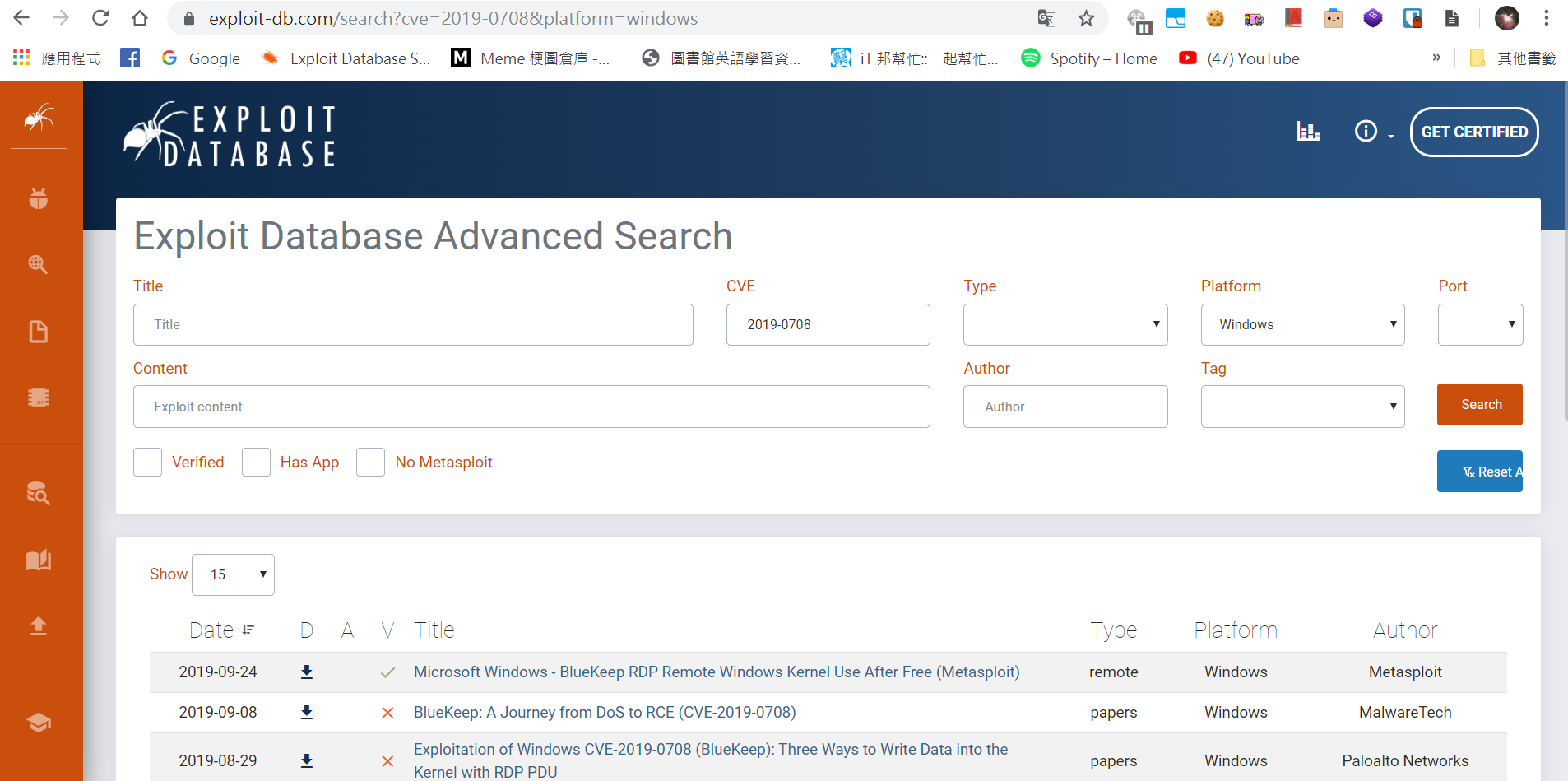Open BlueKeep: A Journey from DoS to RCE
The width and height of the screenshot is (1568, 781).
click(x=605, y=713)
